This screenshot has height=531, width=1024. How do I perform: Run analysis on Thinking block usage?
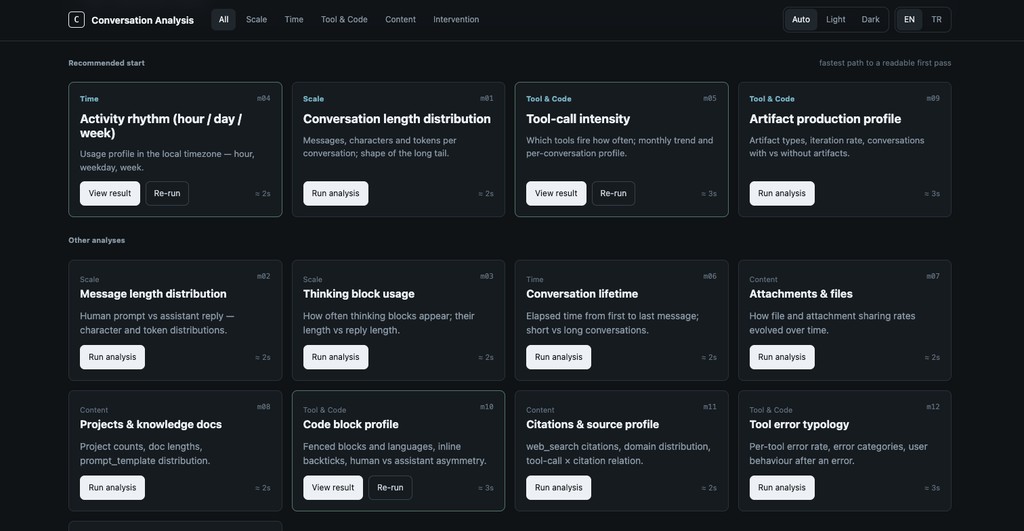[335, 357]
